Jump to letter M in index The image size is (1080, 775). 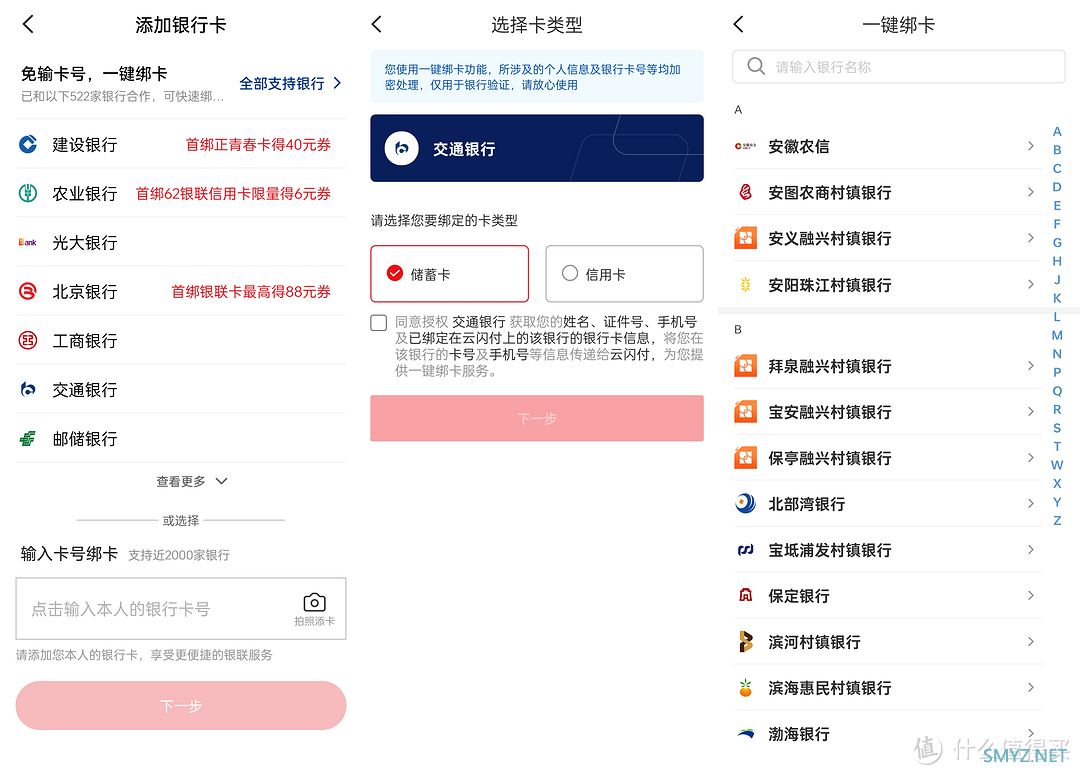(1057, 335)
